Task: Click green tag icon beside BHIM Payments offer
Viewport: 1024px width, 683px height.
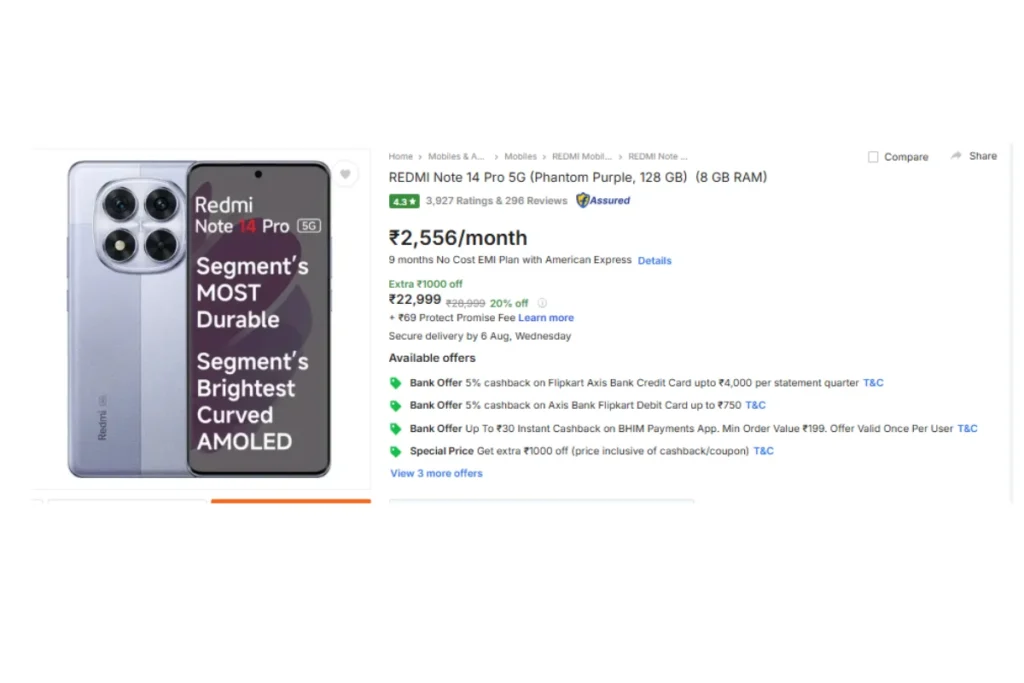Action: [x=395, y=428]
